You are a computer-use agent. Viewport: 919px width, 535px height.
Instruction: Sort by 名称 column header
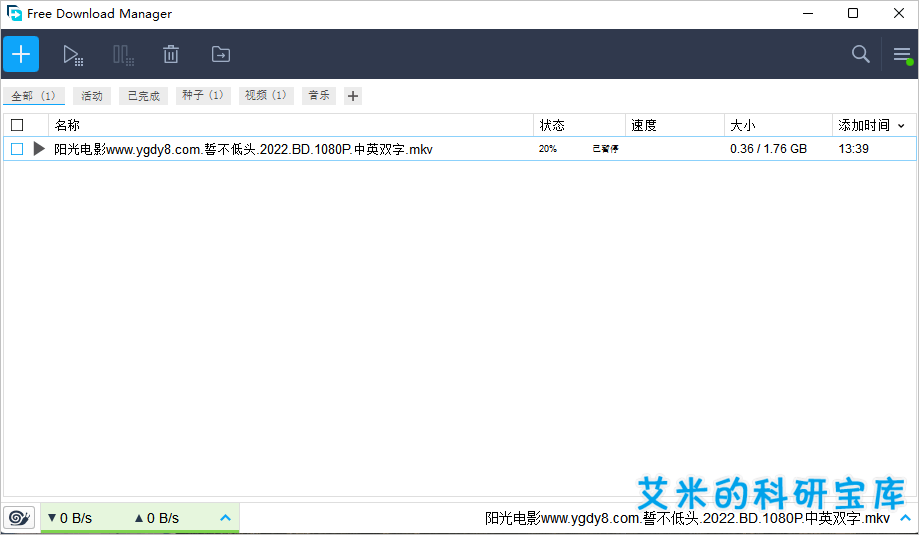click(x=291, y=125)
